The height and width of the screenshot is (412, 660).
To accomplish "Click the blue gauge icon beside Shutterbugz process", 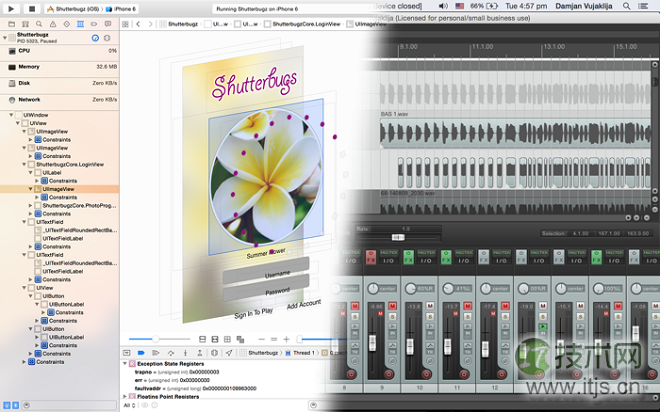I will [95, 38].
